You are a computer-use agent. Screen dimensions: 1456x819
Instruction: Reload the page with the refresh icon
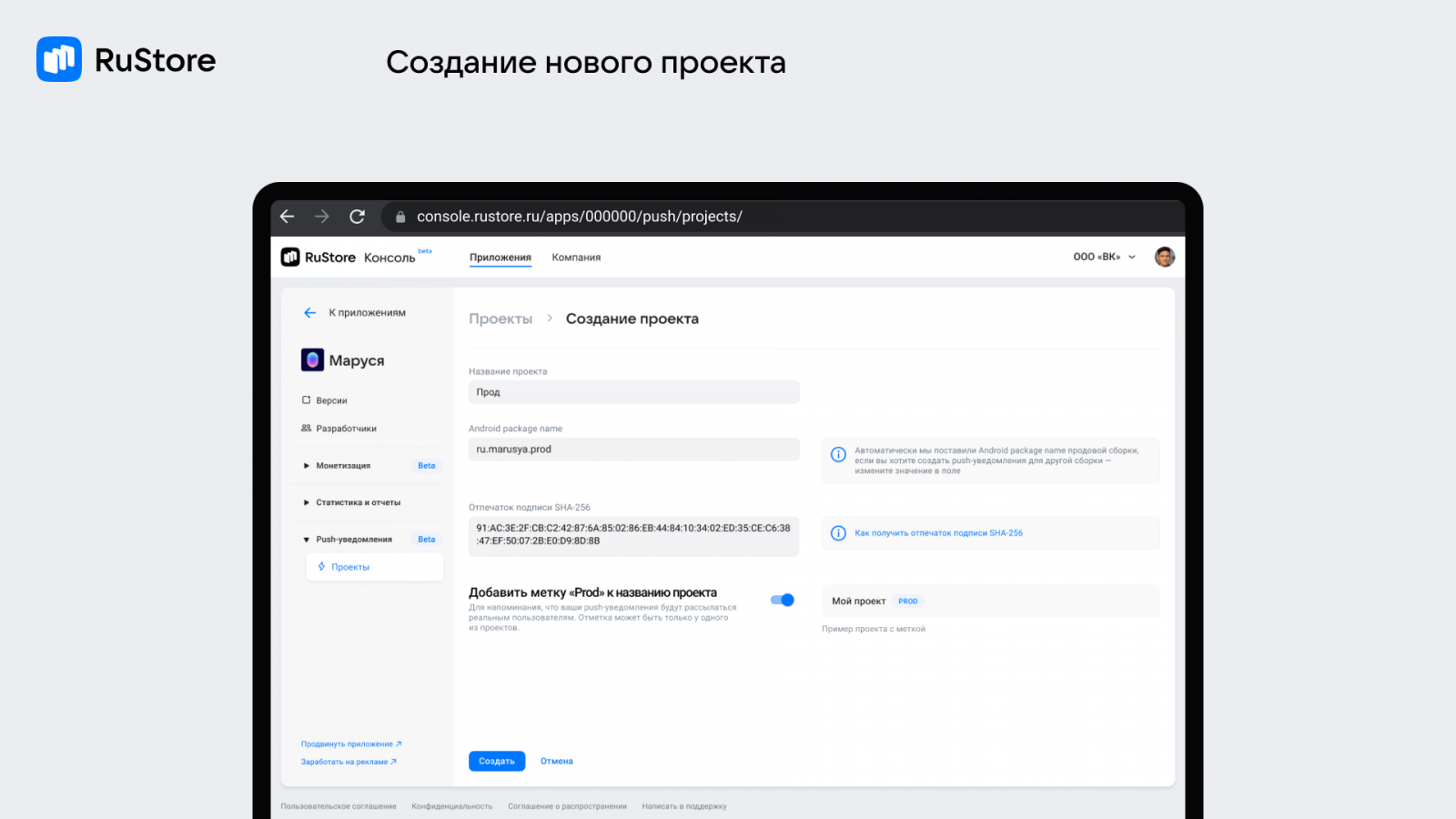tap(358, 217)
